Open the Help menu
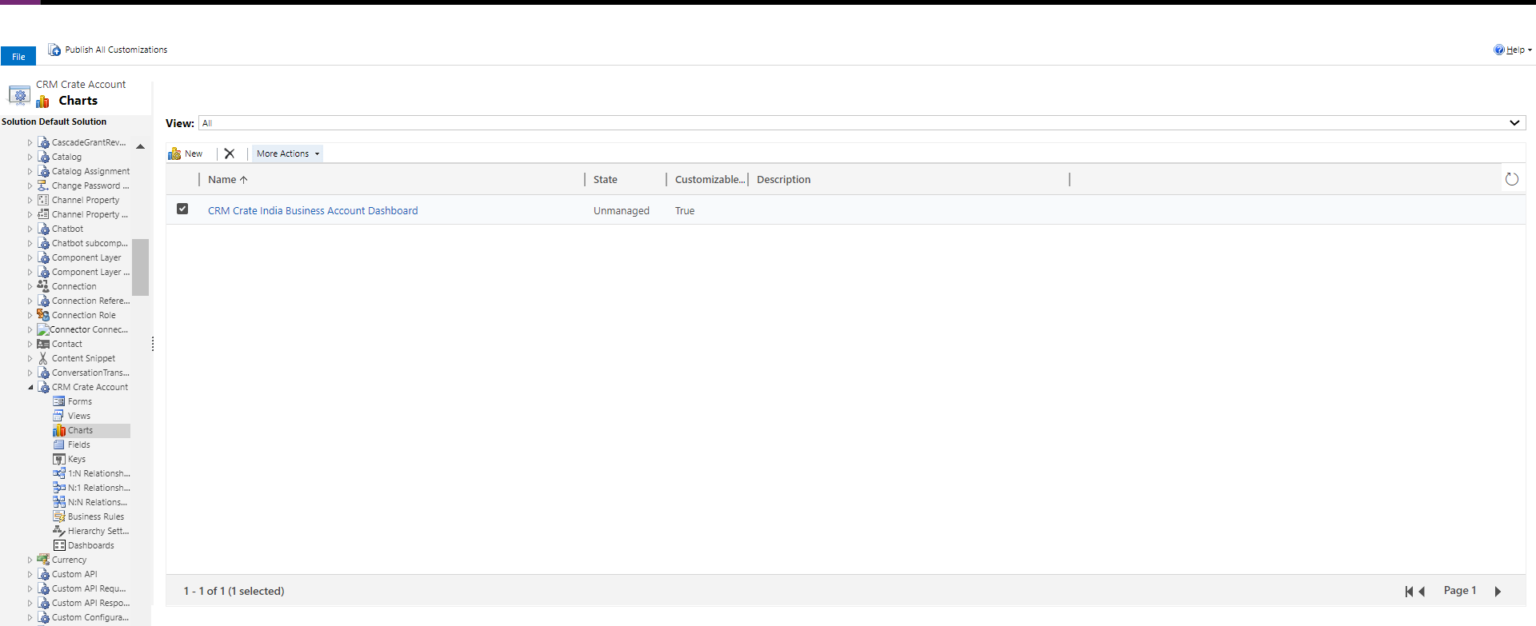Image resolution: width=1536 pixels, height=626 pixels. point(1513,48)
